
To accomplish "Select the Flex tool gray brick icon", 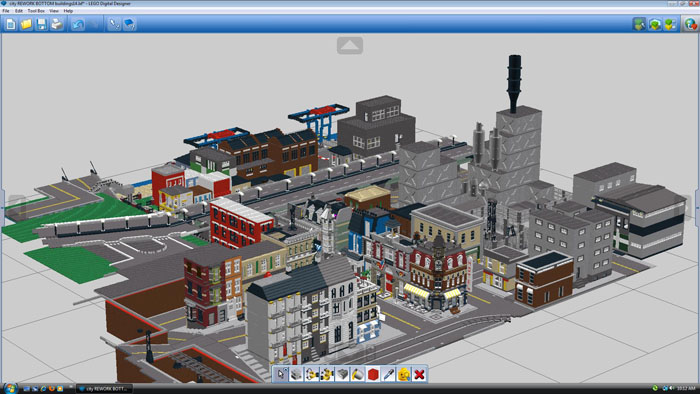I will coord(342,374).
